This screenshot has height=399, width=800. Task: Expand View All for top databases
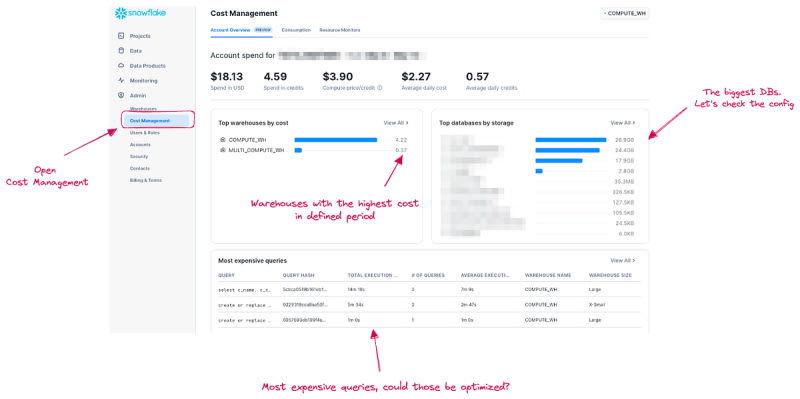[x=623, y=123]
